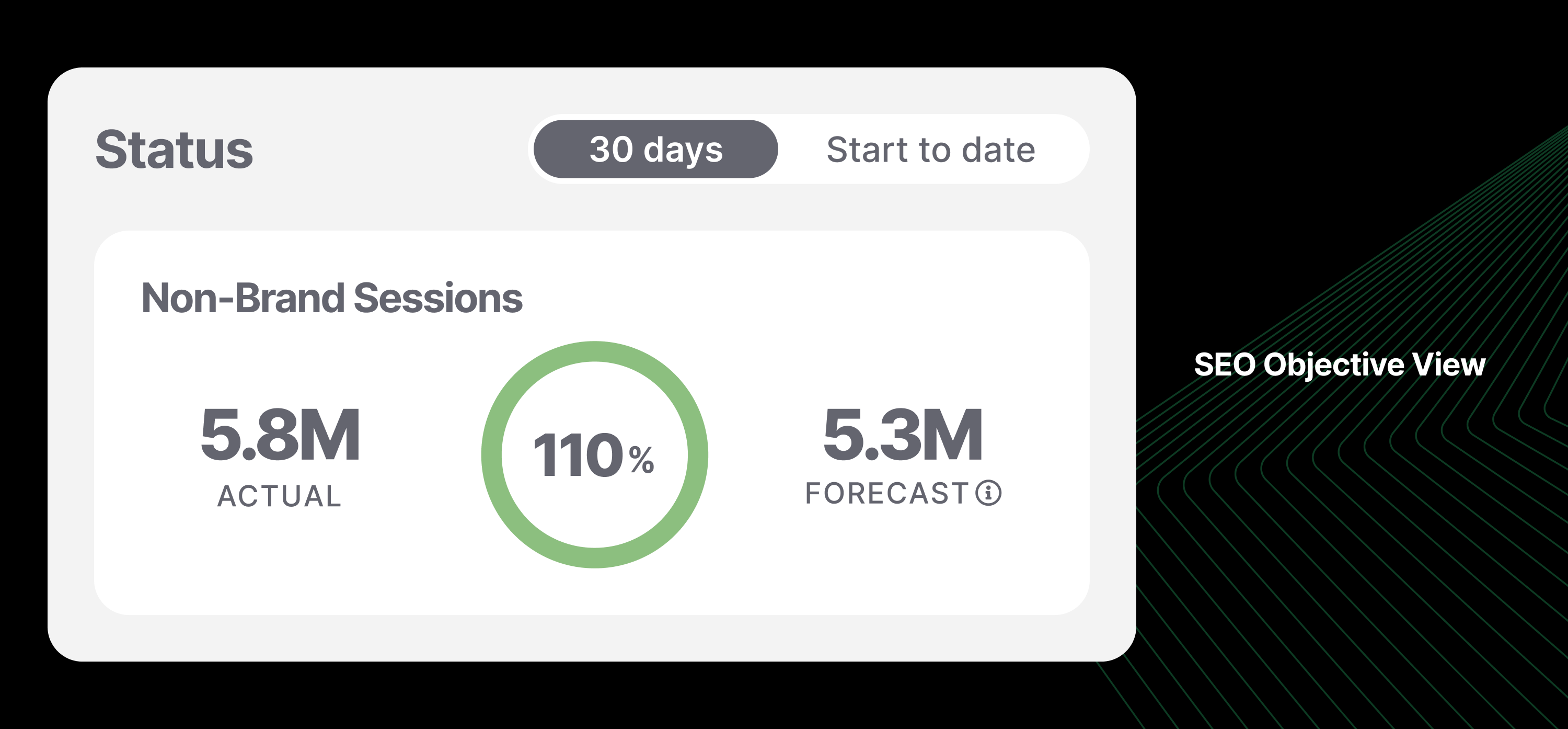The image size is (1568, 729).
Task: Click the ACTUAL label
Action: 280,495
